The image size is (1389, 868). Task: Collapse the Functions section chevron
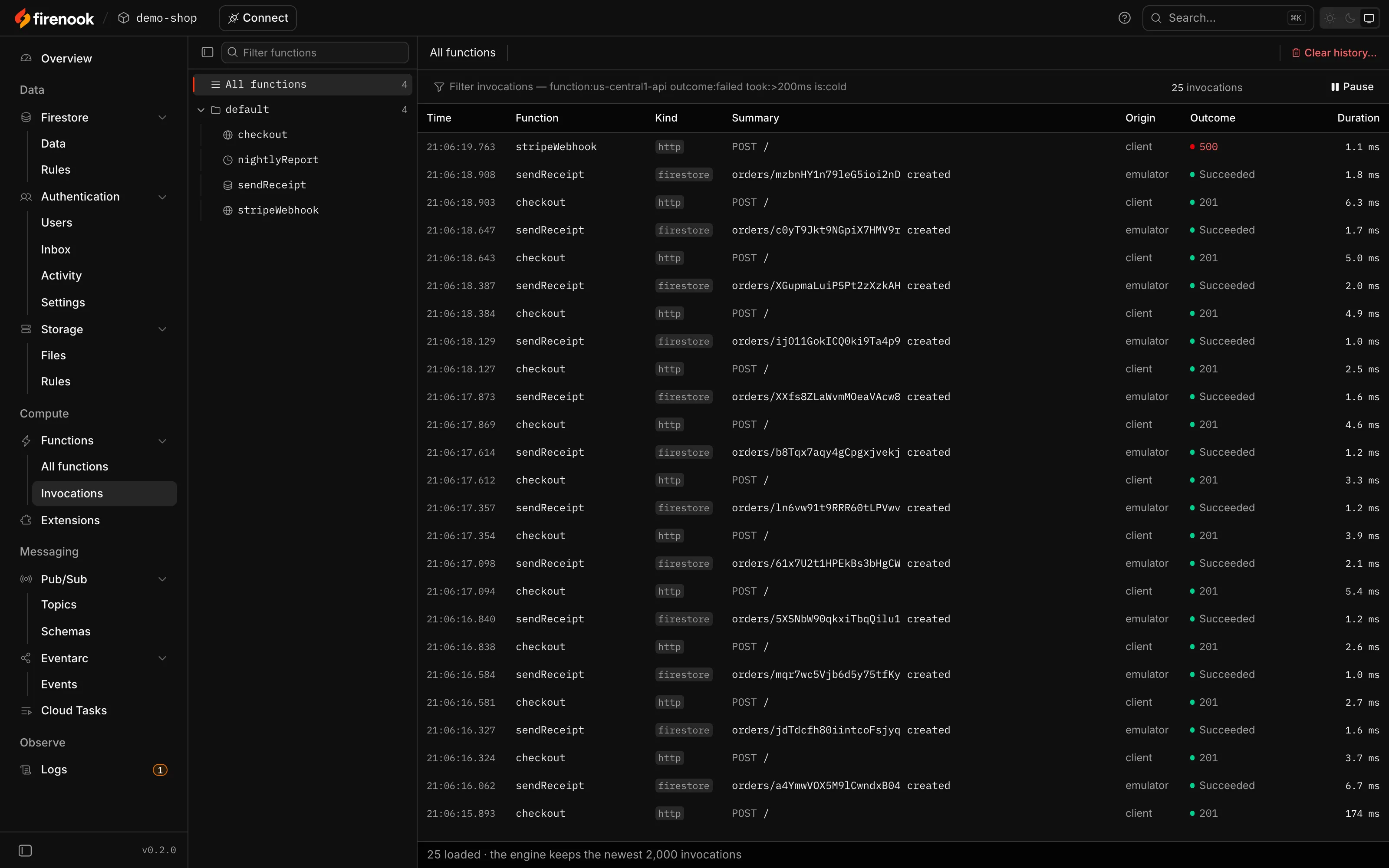click(162, 441)
